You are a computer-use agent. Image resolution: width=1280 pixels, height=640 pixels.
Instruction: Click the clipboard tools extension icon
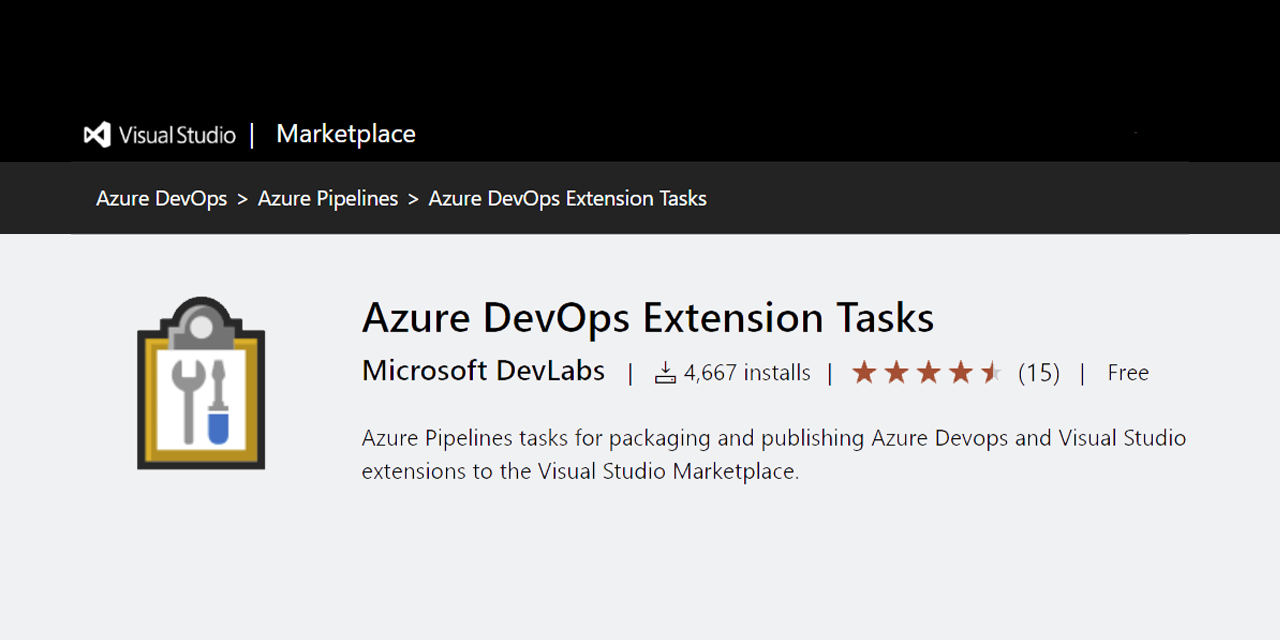pyautogui.click(x=201, y=383)
